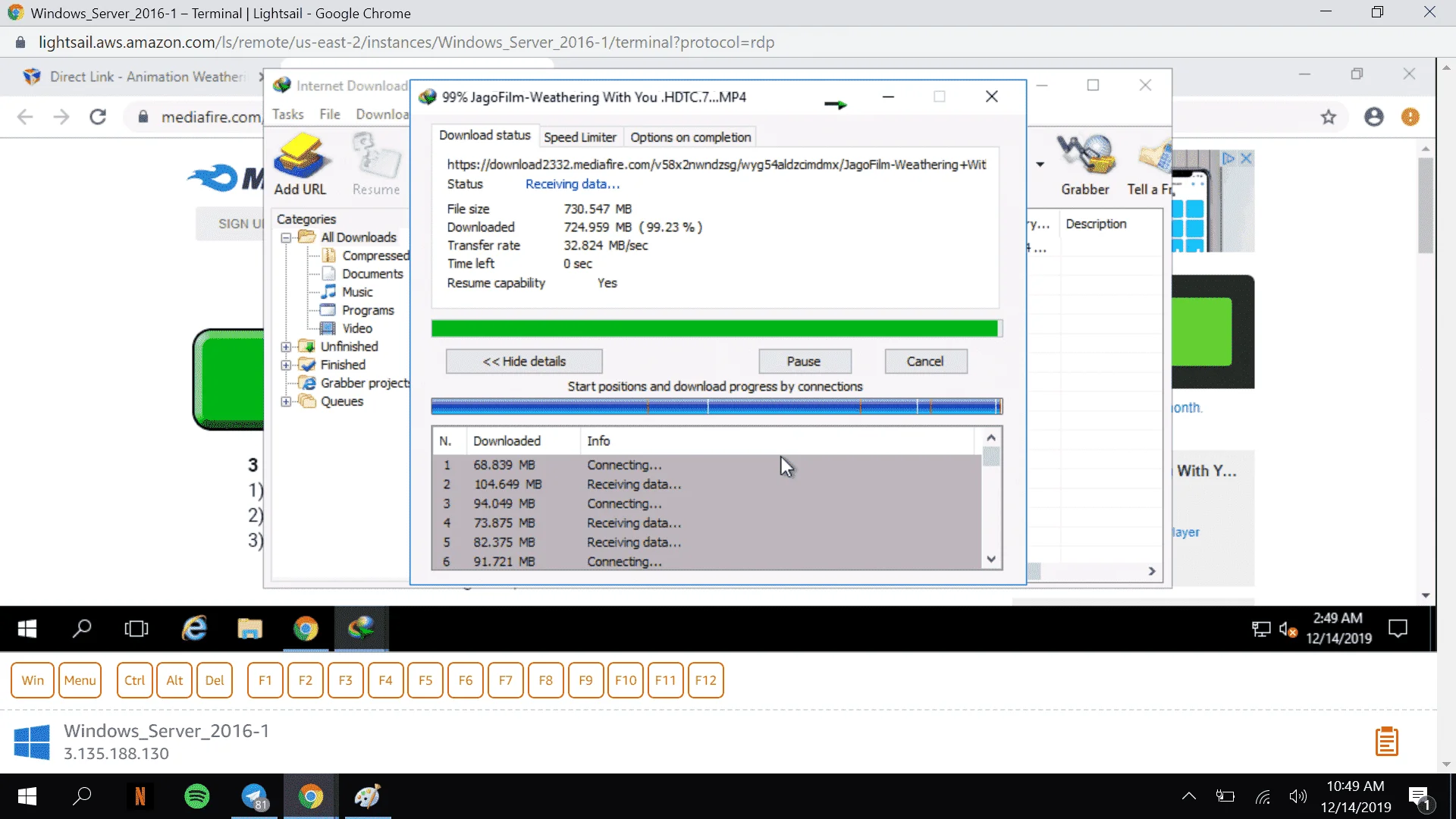Open the Tasks menu in IDM

pyautogui.click(x=288, y=115)
